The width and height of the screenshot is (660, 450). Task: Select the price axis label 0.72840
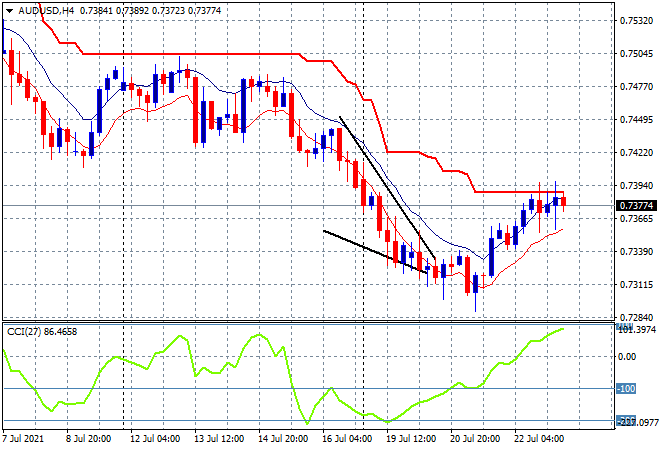coord(636,317)
